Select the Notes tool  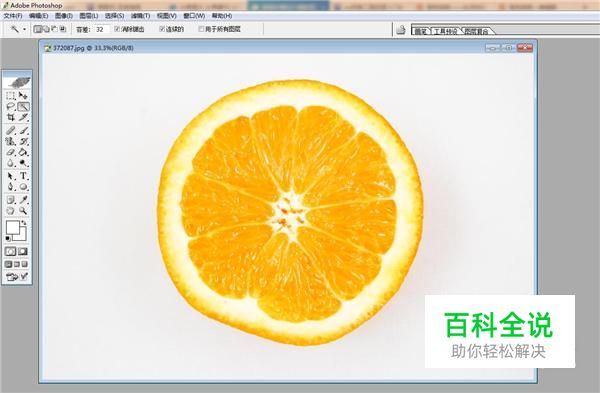click(11, 199)
